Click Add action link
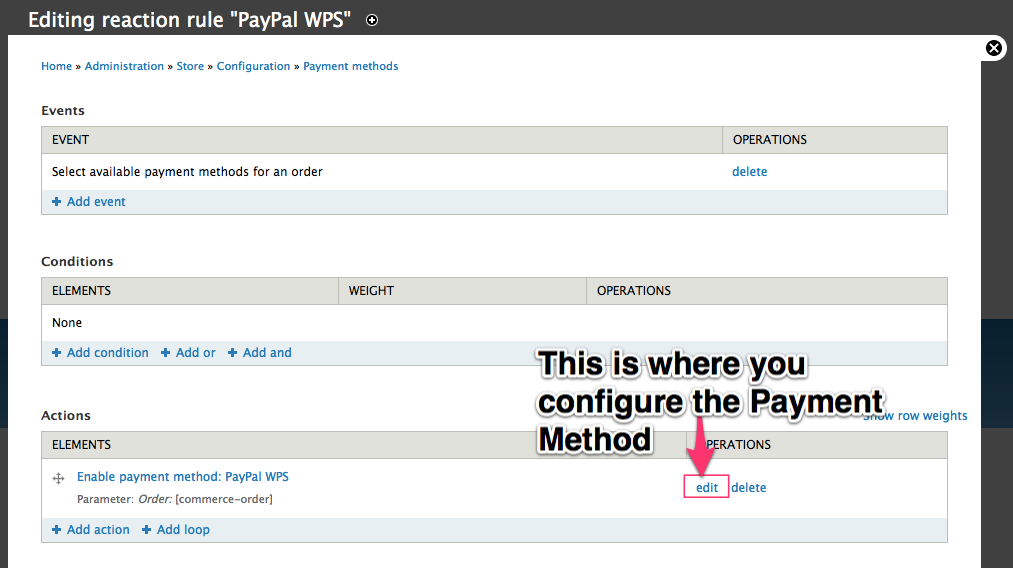 90,530
